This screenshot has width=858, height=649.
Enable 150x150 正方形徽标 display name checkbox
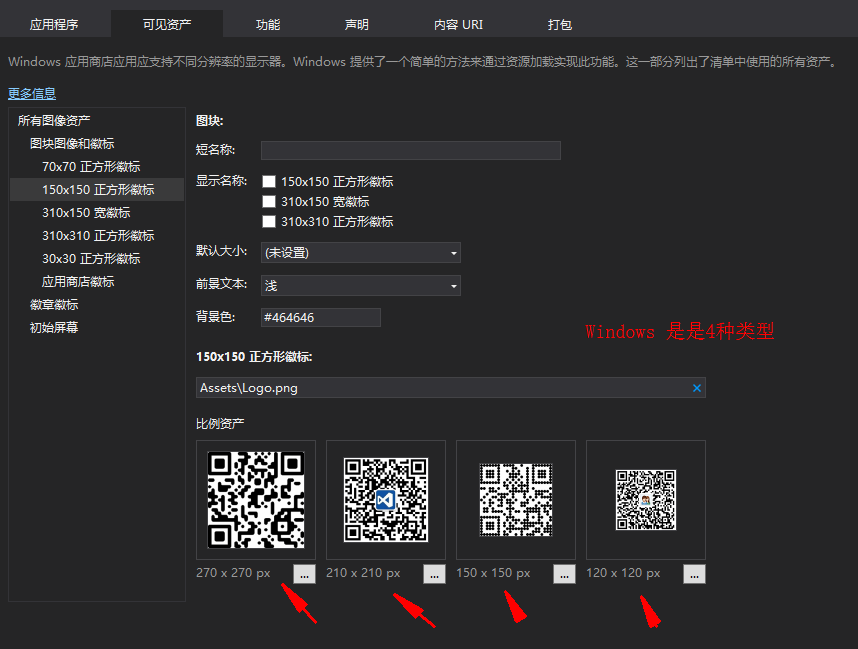[x=269, y=182]
